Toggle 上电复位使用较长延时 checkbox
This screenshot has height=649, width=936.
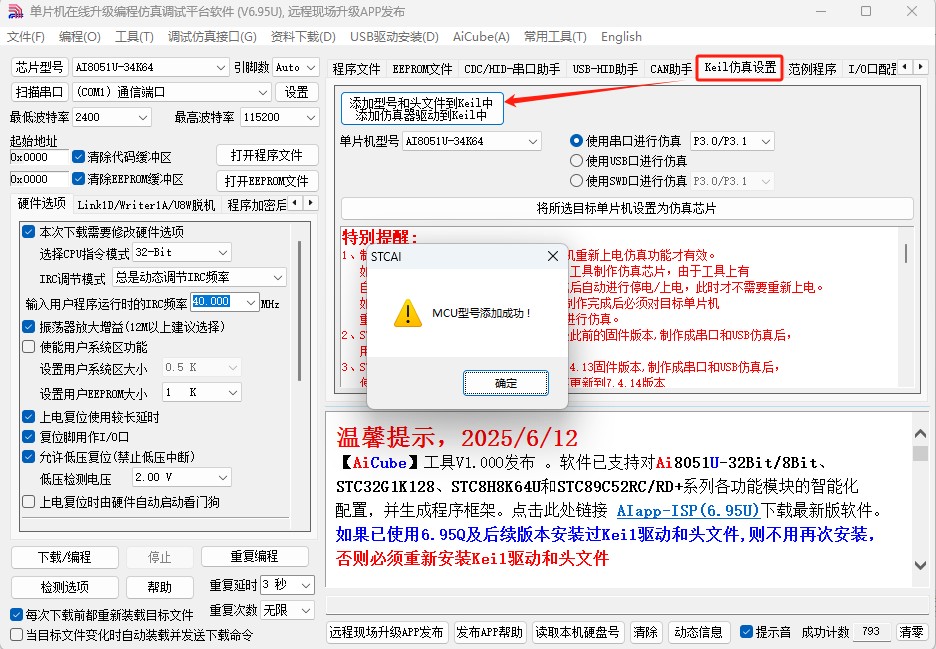28,417
